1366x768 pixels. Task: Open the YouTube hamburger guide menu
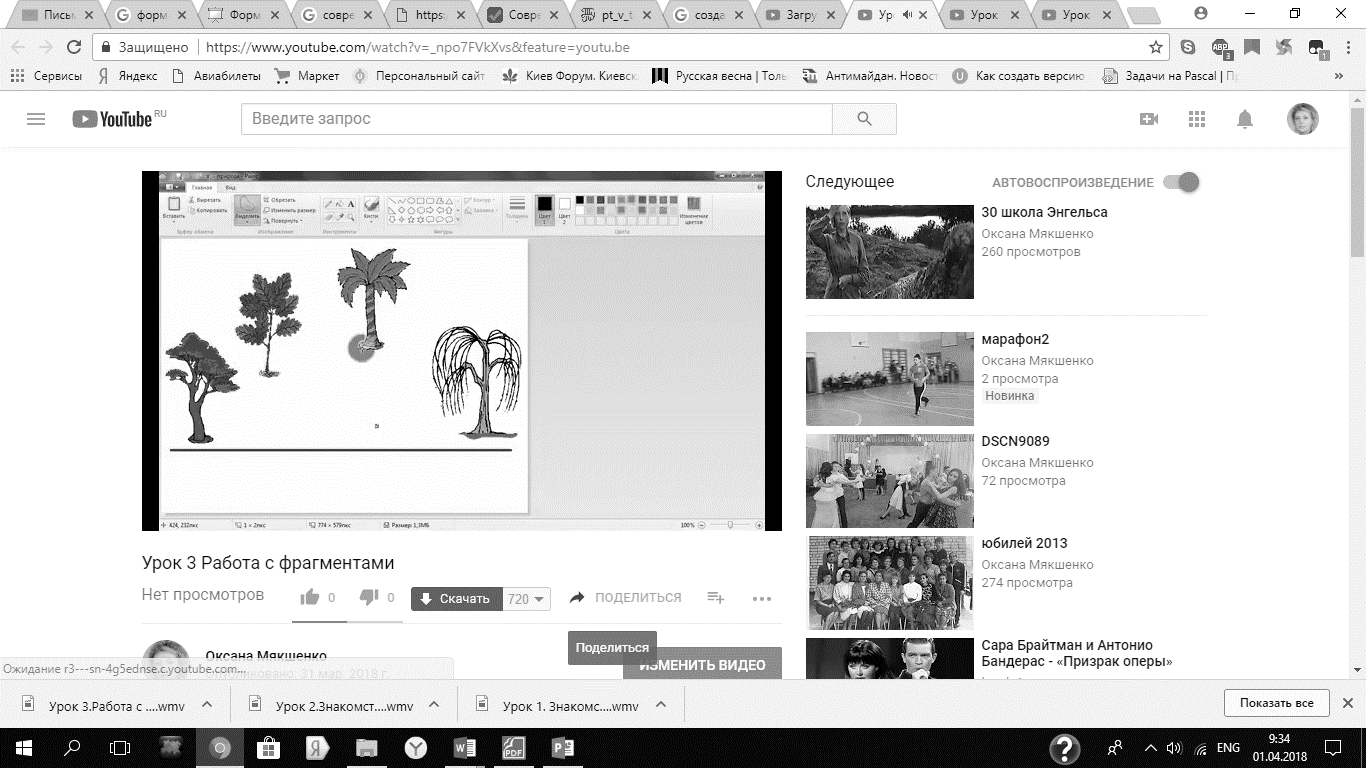coord(36,119)
